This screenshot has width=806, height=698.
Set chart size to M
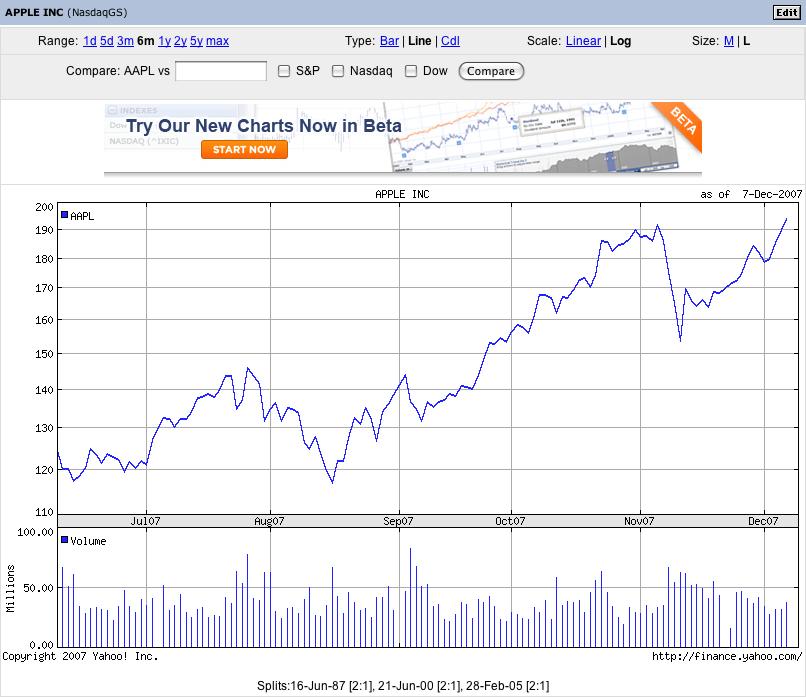(x=728, y=41)
